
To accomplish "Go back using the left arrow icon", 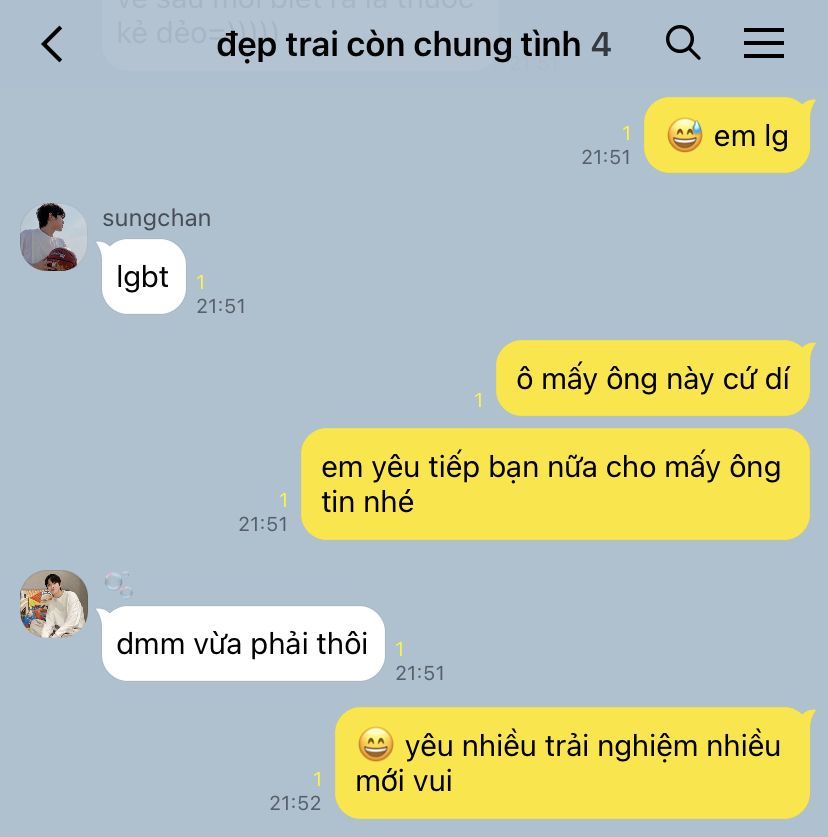I will click(52, 44).
